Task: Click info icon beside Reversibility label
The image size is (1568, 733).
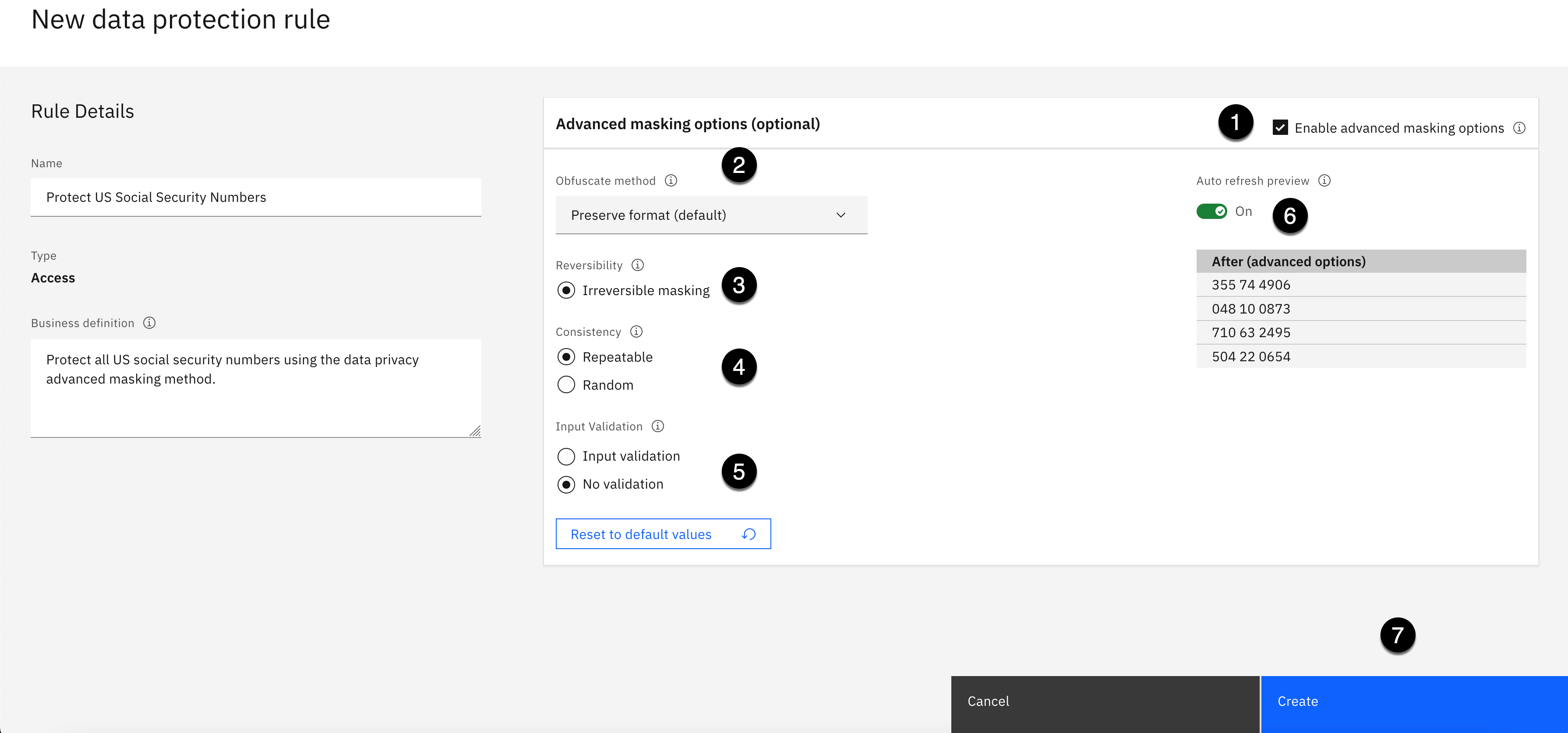Action: coord(637,265)
